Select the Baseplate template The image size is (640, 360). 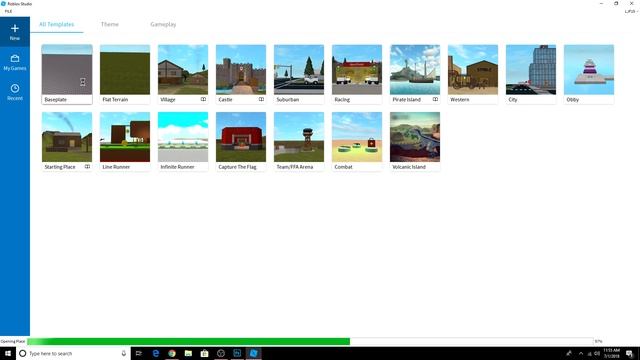click(67, 74)
